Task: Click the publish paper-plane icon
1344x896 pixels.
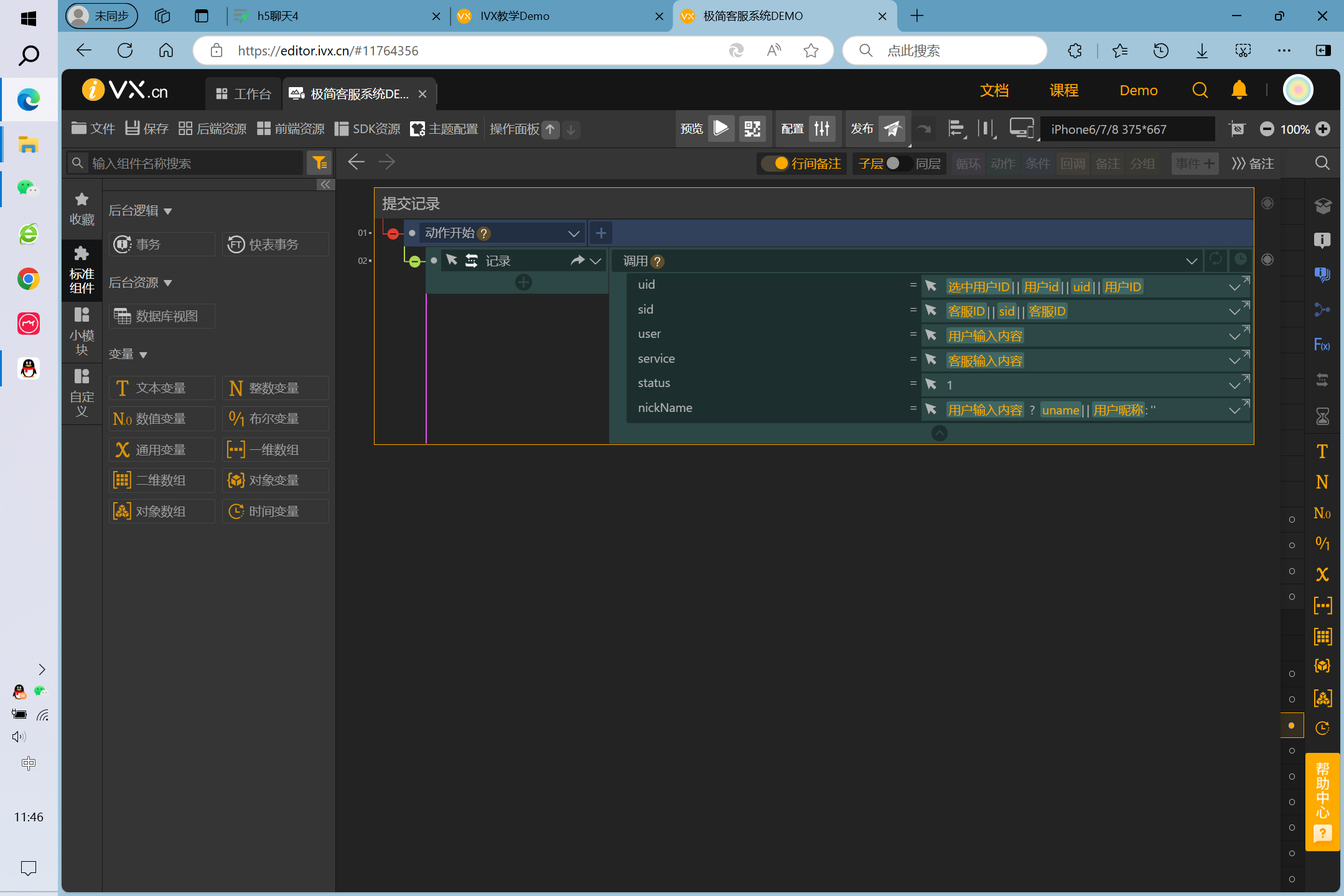Action: (x=892, y=129)
